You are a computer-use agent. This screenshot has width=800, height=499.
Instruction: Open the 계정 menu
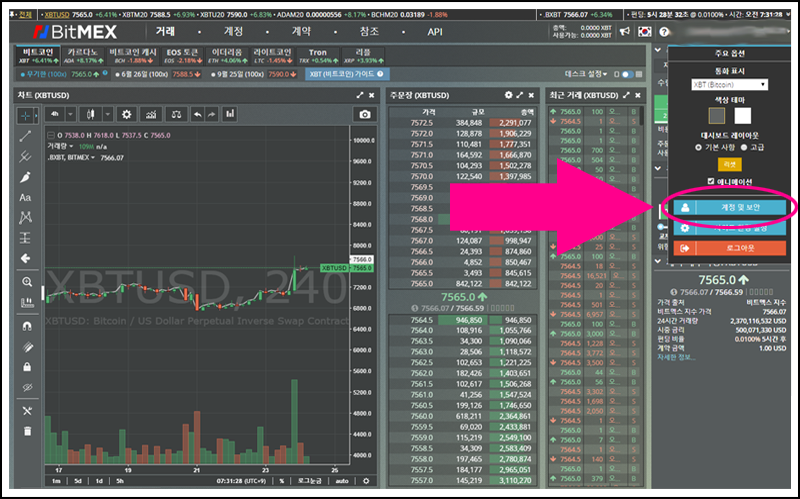coord(233,32)
